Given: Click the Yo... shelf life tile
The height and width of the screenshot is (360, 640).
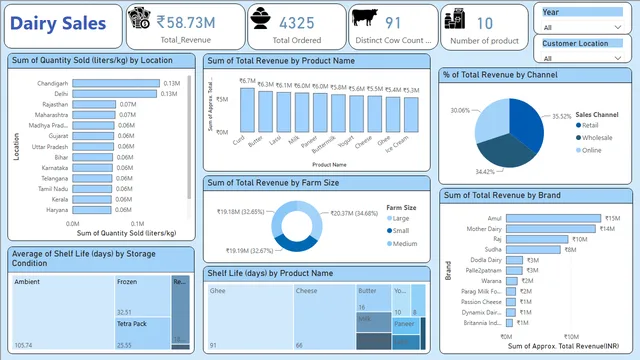Looking at the screenshot, I should point(401,300).
